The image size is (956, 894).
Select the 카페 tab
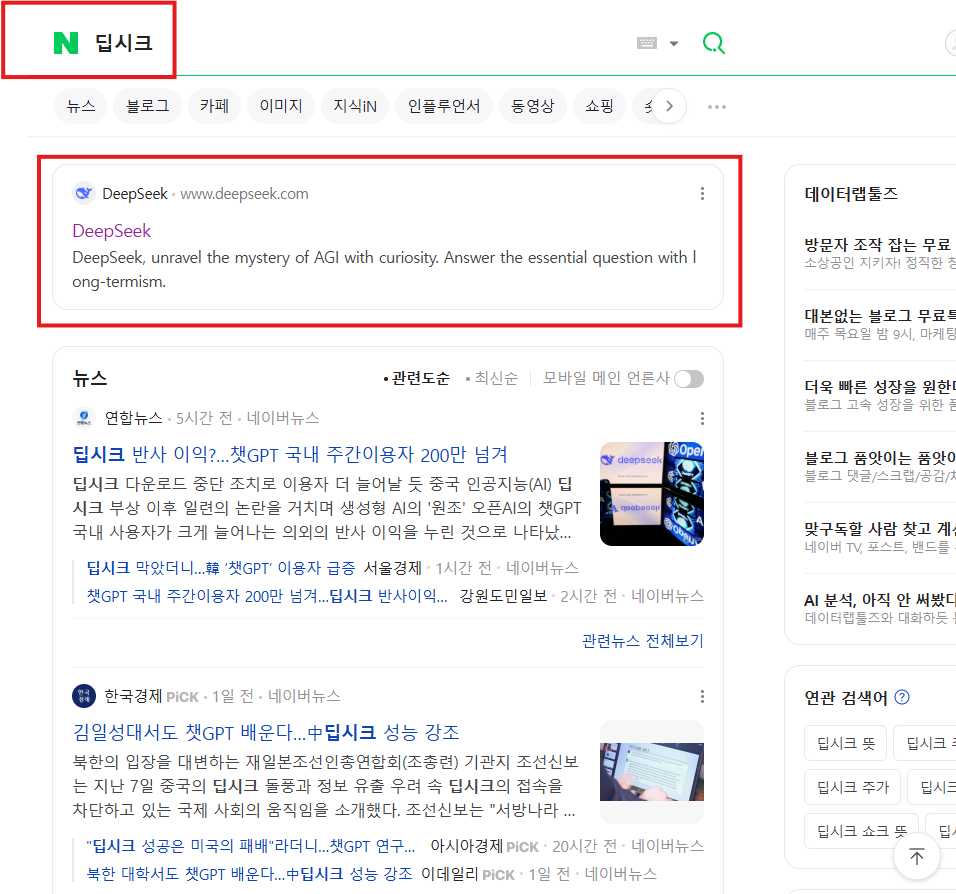click(x=215, y=106)
